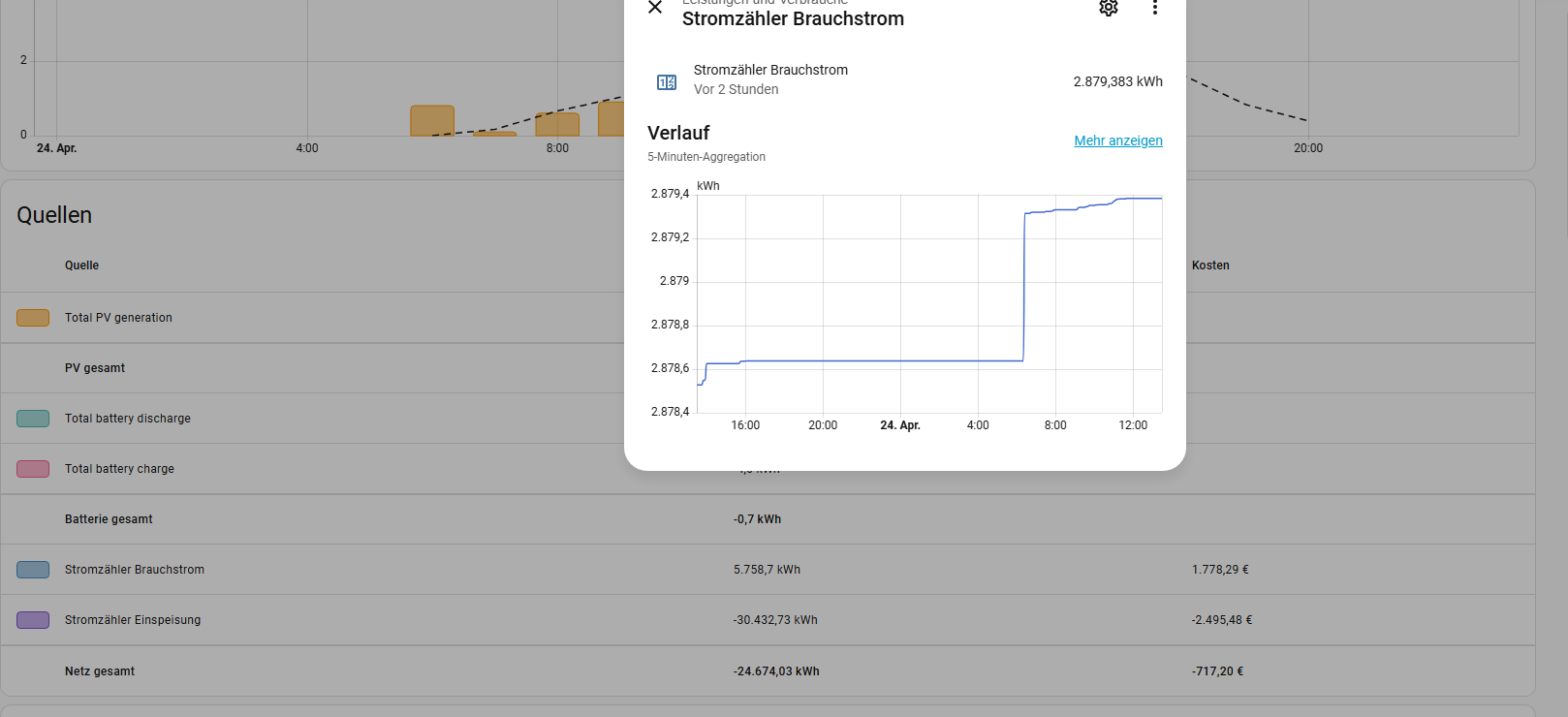Click the Kosten column header
Image resolution: width=1568 pixels, height=717 pixels.
coord(1209,265)
